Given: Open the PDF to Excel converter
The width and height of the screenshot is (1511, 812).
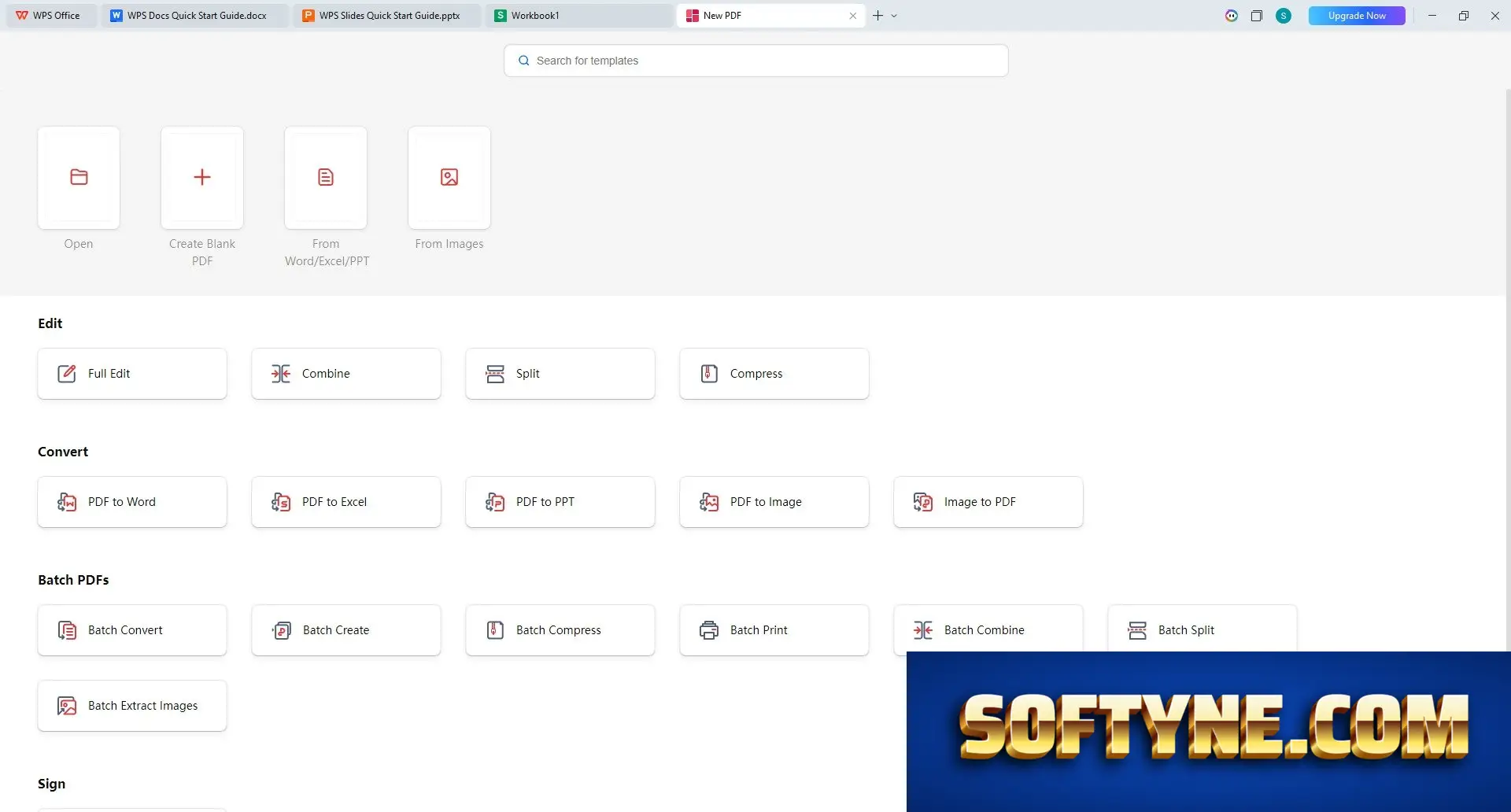Looking at the screenshot, I should [x=346, y=502].
